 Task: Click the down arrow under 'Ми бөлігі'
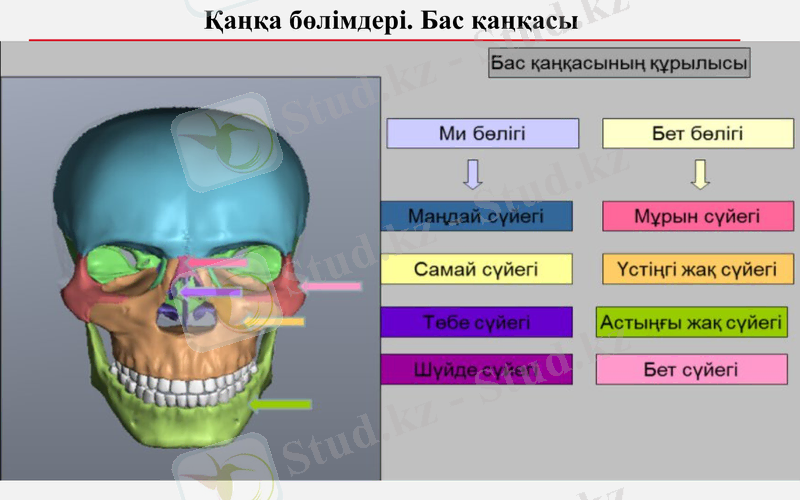click(472, 174)
